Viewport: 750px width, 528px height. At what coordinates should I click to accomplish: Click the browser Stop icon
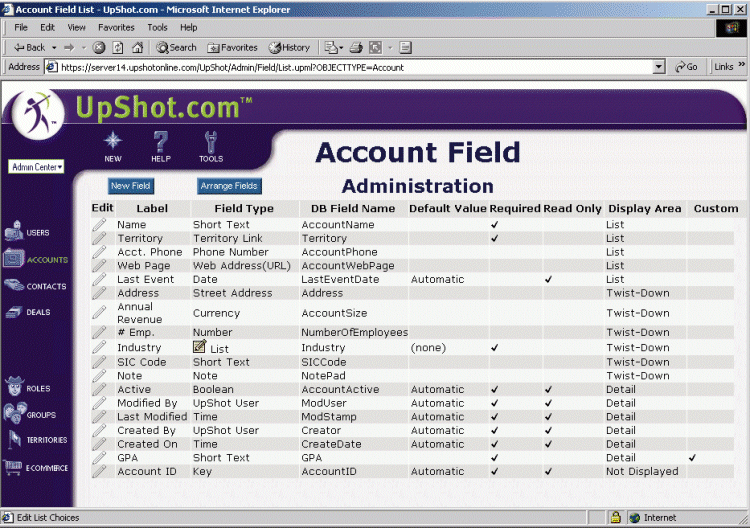99,47
